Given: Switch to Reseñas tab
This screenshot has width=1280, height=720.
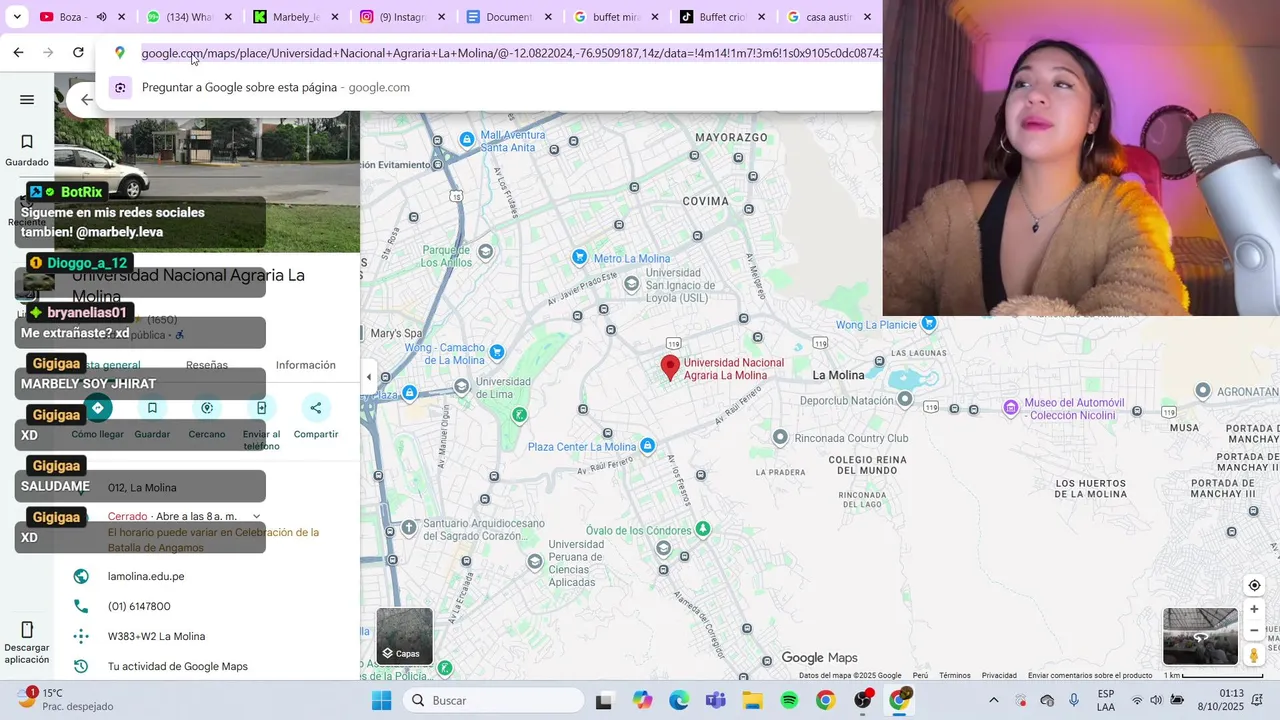Looking at the screenshot, I should coord(207,365).
